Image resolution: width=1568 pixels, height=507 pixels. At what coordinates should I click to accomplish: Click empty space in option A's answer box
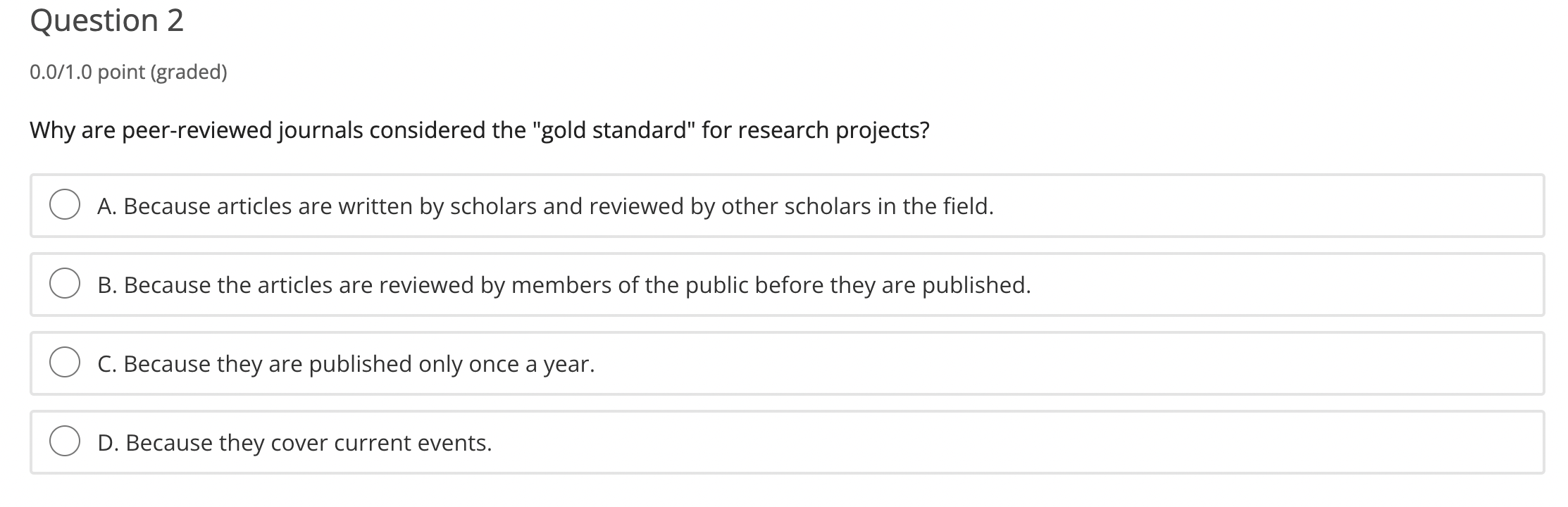(x=1268, y=206)
